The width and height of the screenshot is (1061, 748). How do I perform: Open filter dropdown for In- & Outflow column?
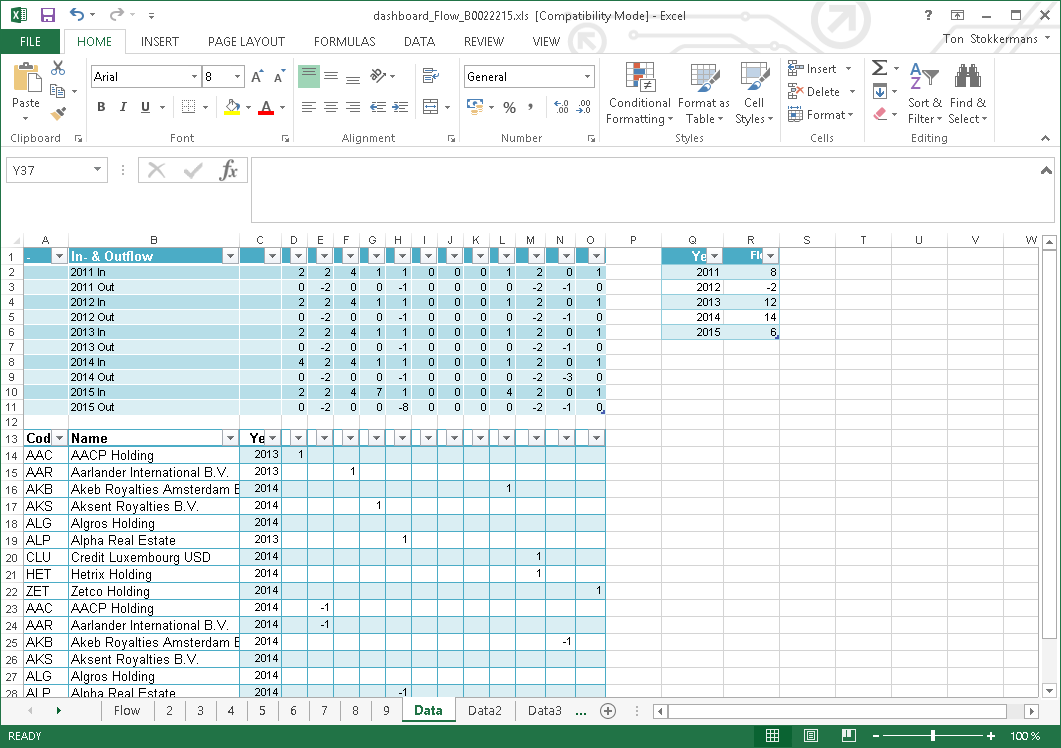pyautogui.click(x=230, y=256)
